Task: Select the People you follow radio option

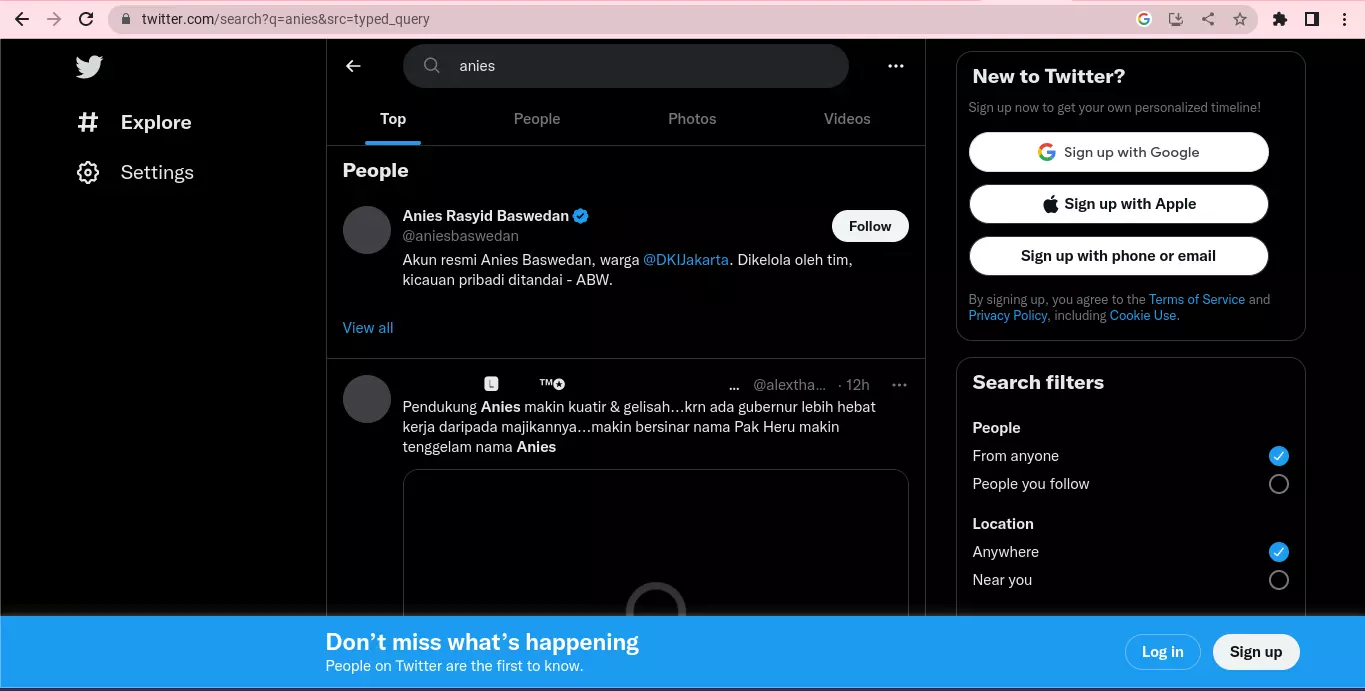Action: [x=1279, y=484]
